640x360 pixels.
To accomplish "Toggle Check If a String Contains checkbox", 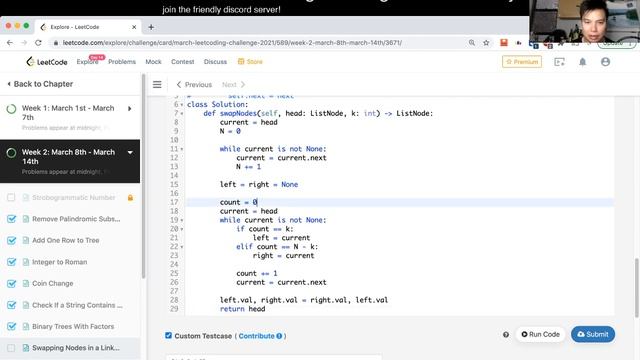I will pyautogui.click(x=11, y=305).
